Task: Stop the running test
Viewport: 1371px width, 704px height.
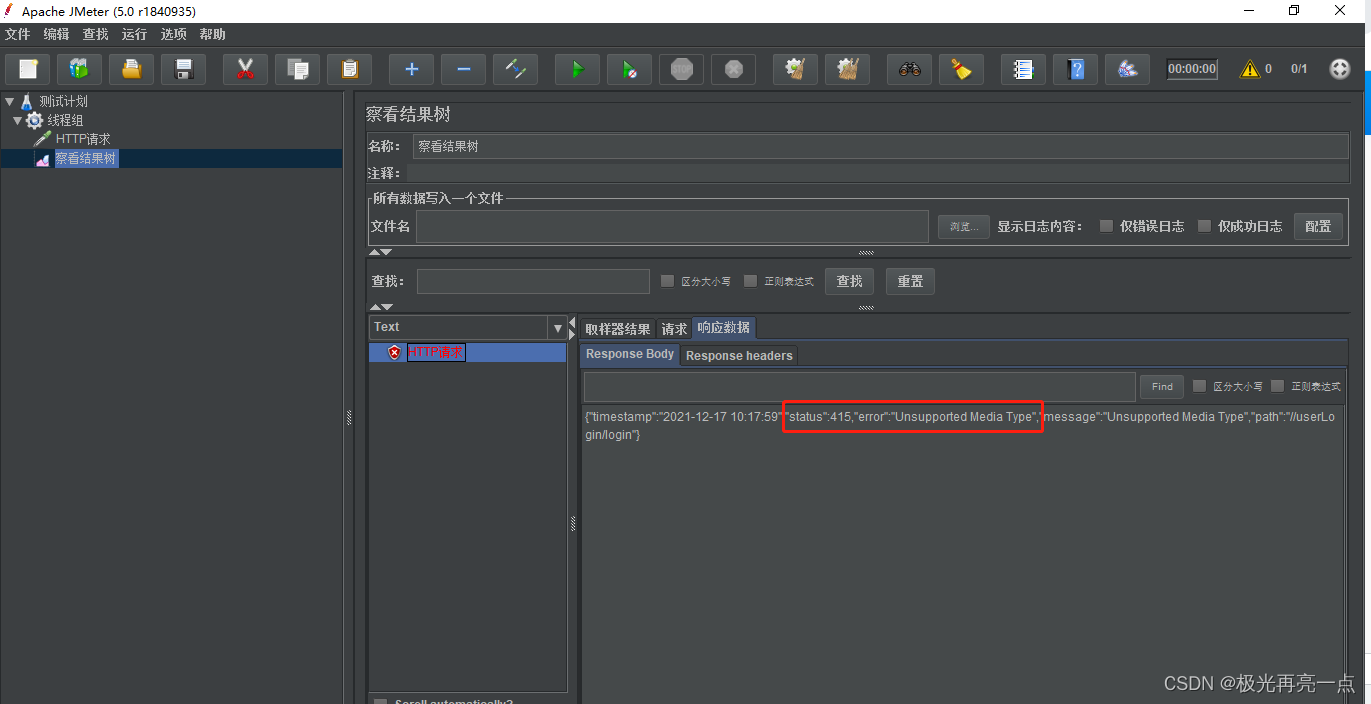Action: 681,69
